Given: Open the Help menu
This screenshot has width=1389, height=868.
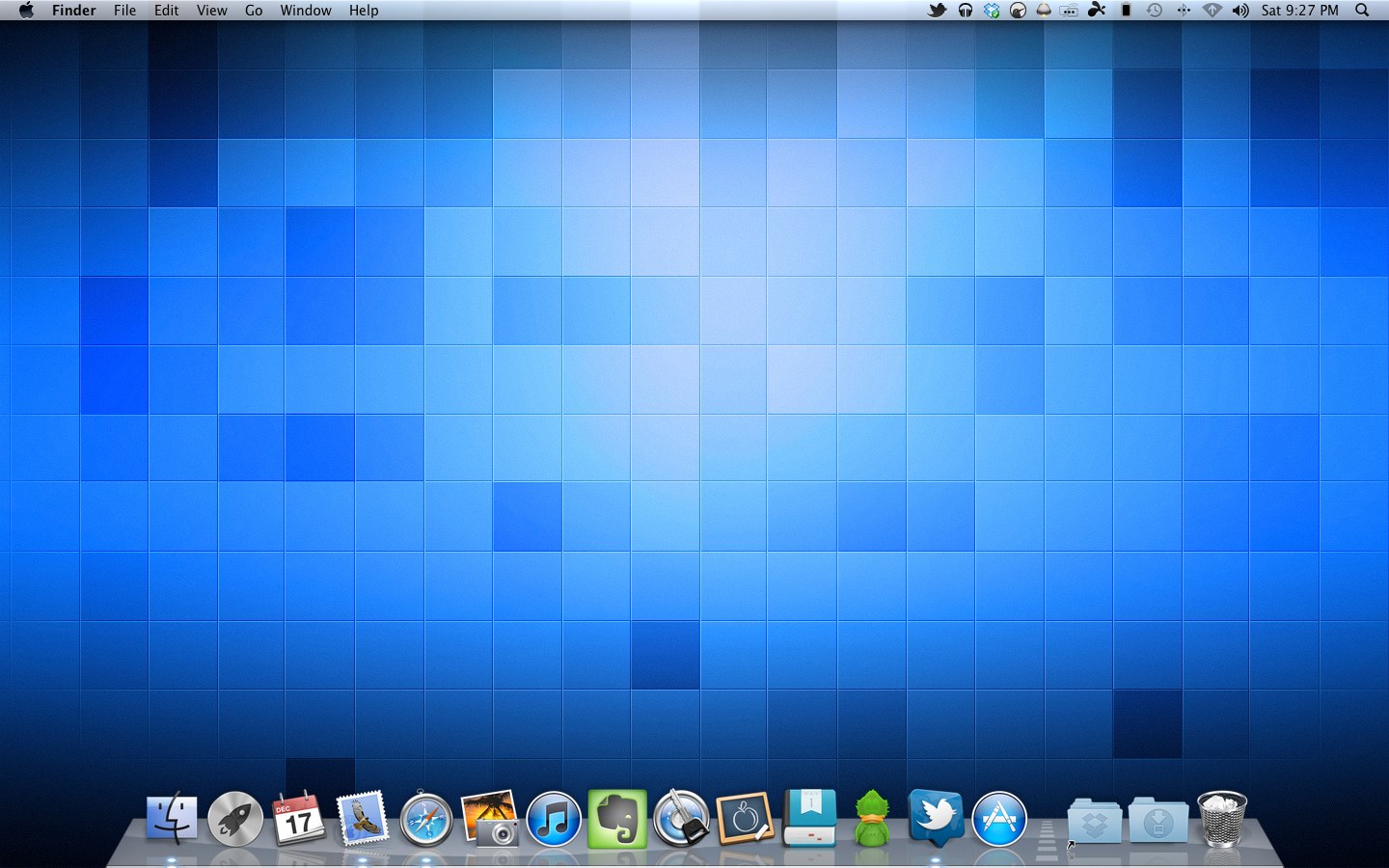Looking at the screenshot, I should tap(364, 10).
